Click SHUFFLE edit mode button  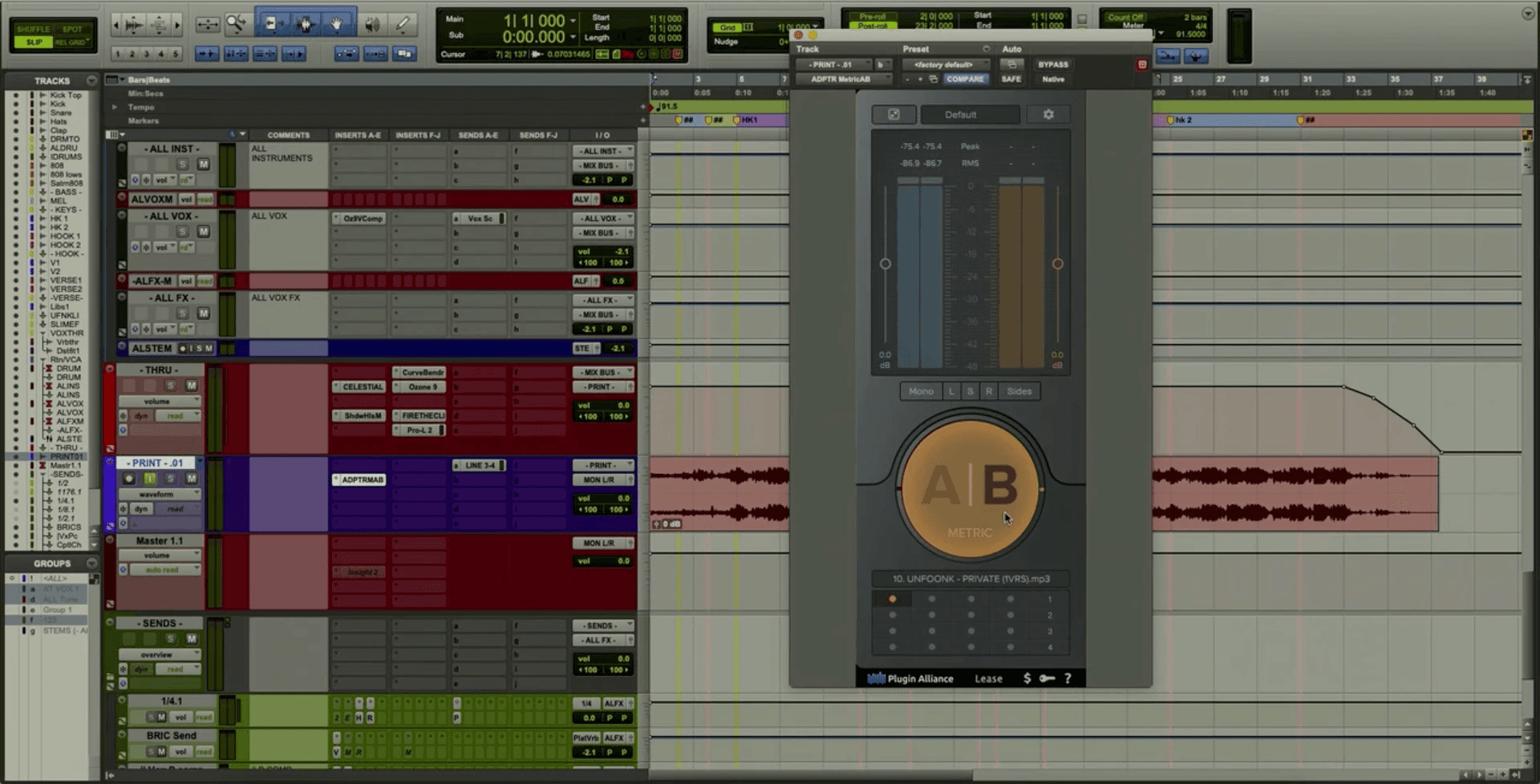click(34, 29)
